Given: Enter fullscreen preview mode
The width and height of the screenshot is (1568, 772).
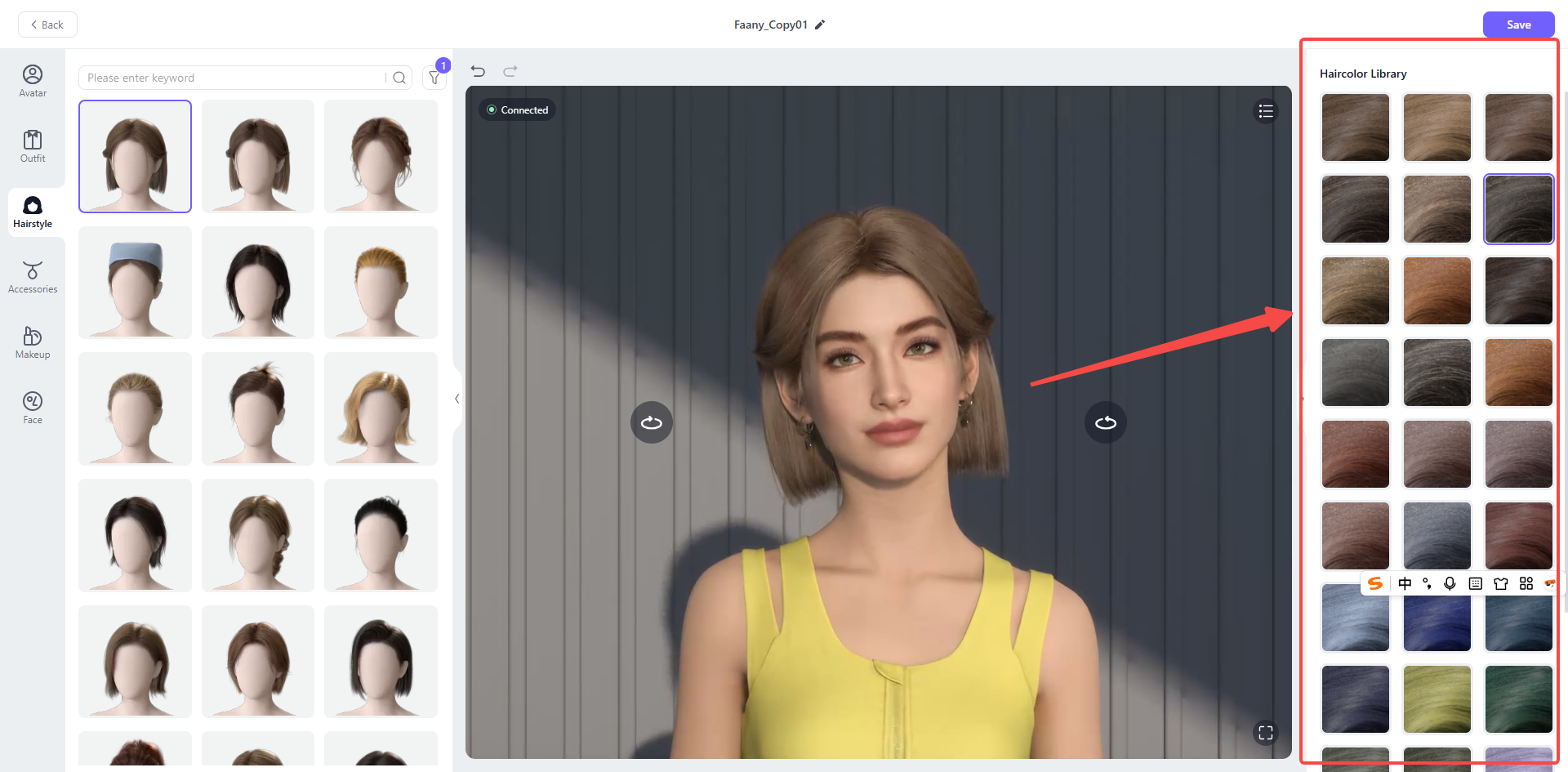Looking at the screenshot, I should (x=1266, y=733).
